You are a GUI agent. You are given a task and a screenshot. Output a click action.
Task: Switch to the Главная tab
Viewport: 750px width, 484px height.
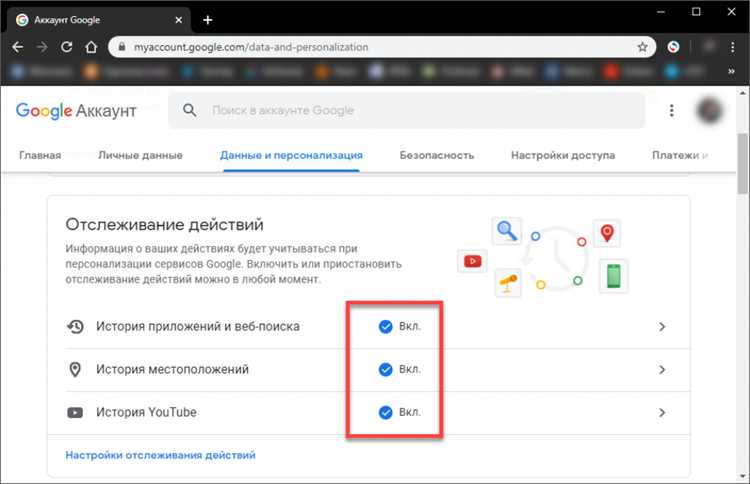40,155
